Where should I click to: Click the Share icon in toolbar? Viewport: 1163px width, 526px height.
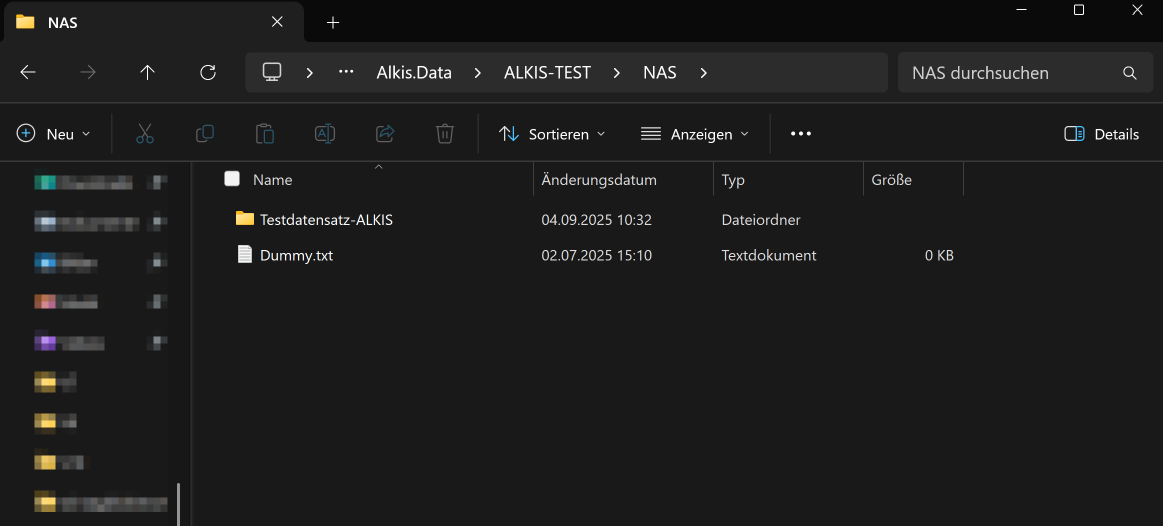(385, 134)
